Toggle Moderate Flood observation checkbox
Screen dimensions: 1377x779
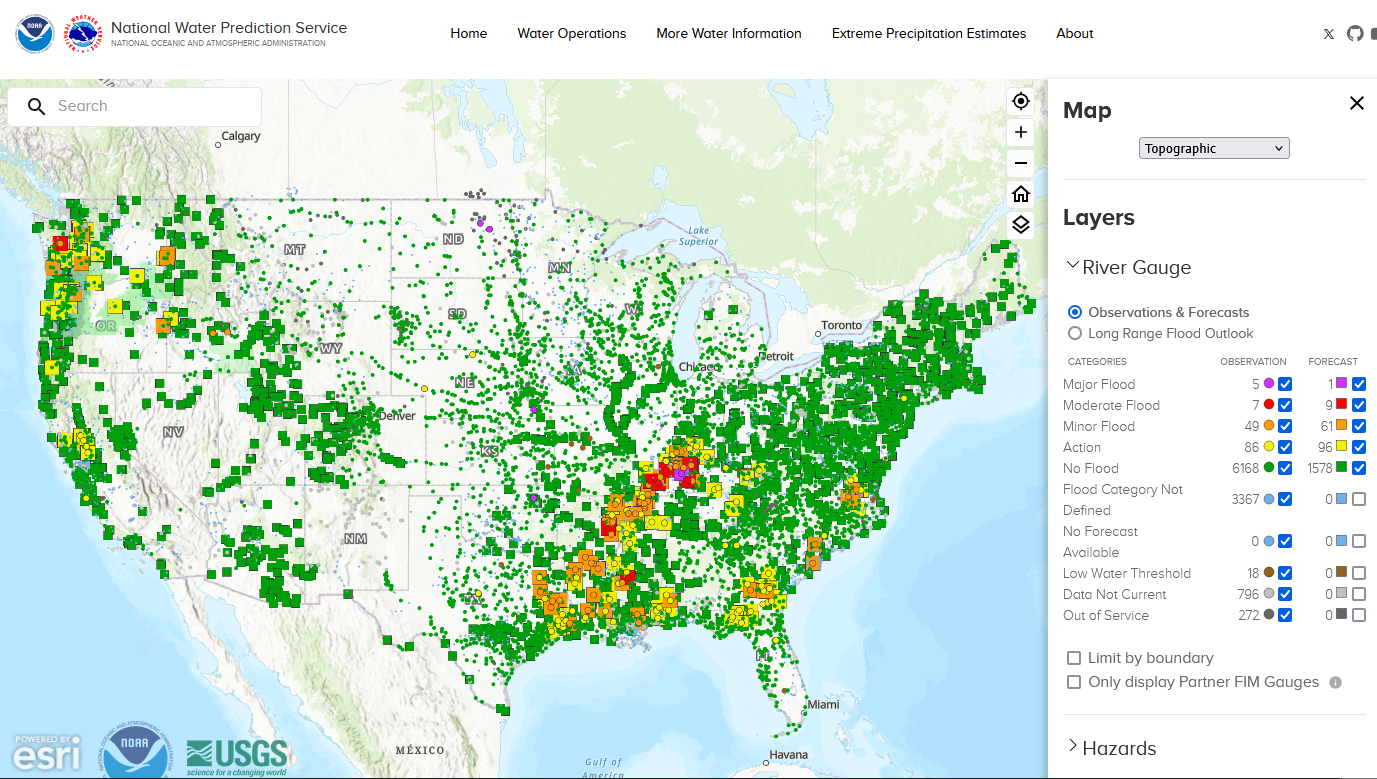pyautogui.click(x=1285, y=405)
